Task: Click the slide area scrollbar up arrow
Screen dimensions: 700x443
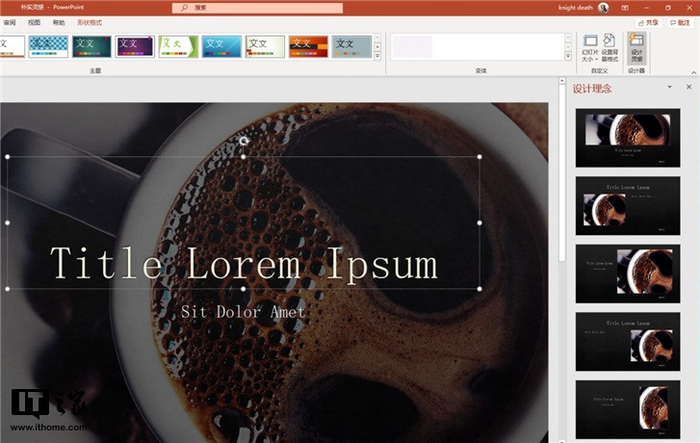Action: (562, 81)
